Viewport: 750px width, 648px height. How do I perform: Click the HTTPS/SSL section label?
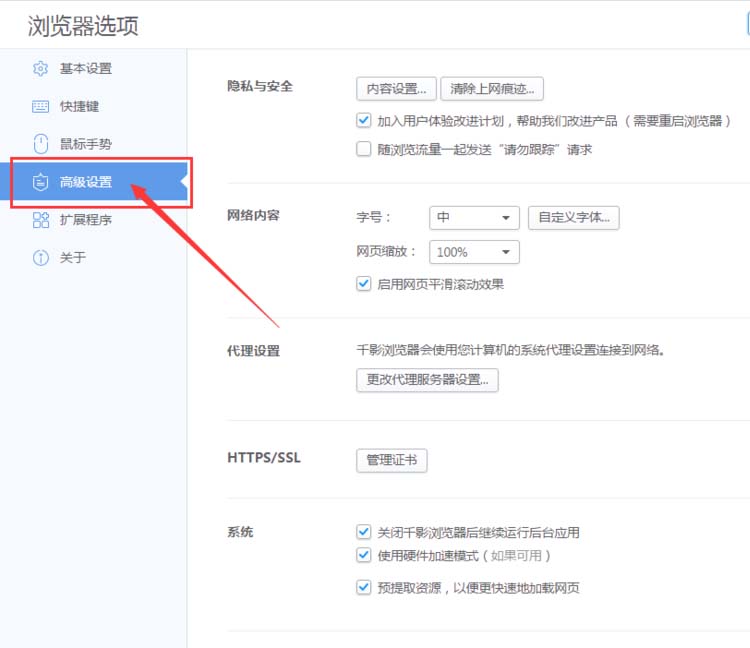click(x=264, y=458)
